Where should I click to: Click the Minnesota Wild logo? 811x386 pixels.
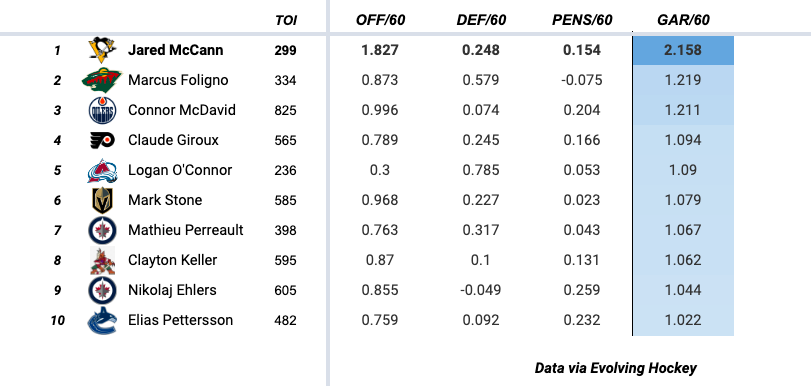[102, 80]
